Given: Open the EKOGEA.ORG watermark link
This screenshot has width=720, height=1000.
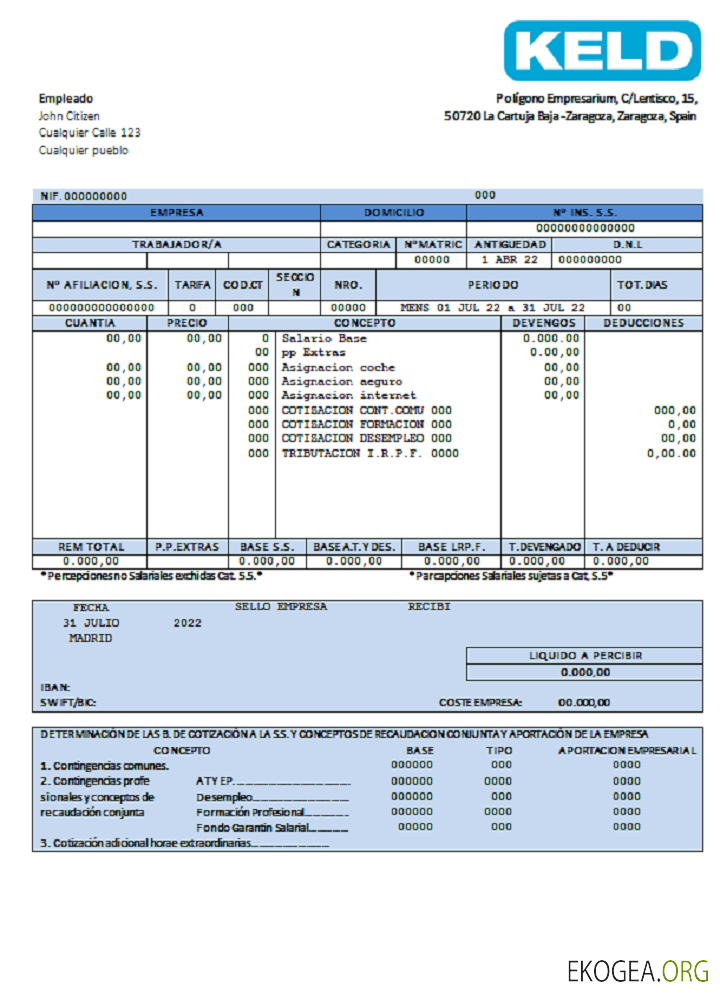Looking at the screenshot, I should (x=638, y=970).
